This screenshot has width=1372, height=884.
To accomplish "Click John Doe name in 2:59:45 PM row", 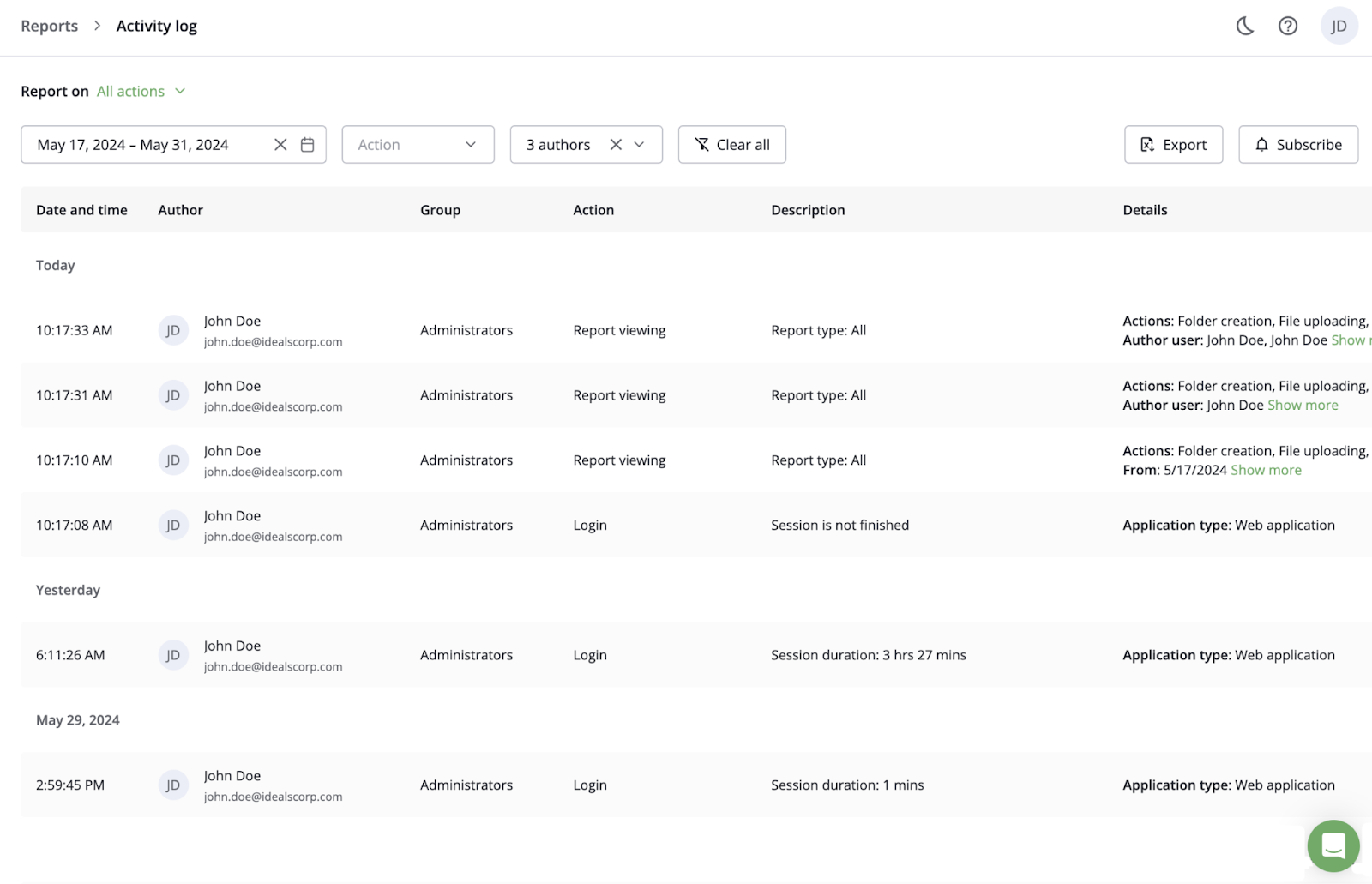I will click(232, 775).
